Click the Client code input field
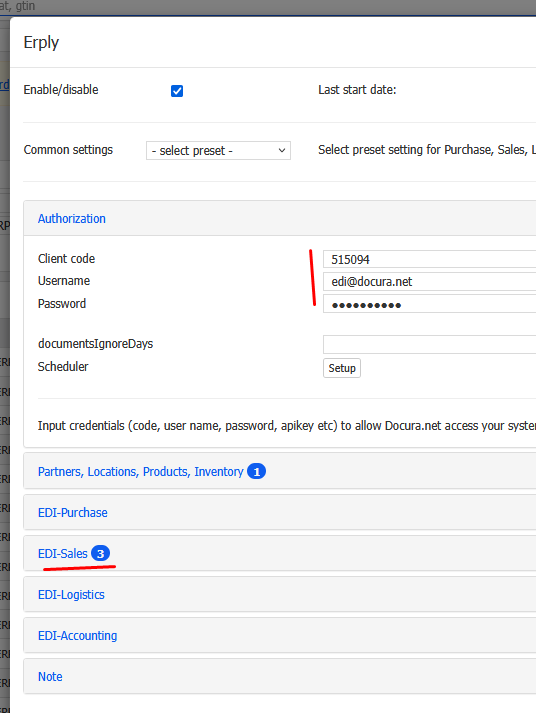Viewport: 536px width, 713px height. tap(429, 259)
